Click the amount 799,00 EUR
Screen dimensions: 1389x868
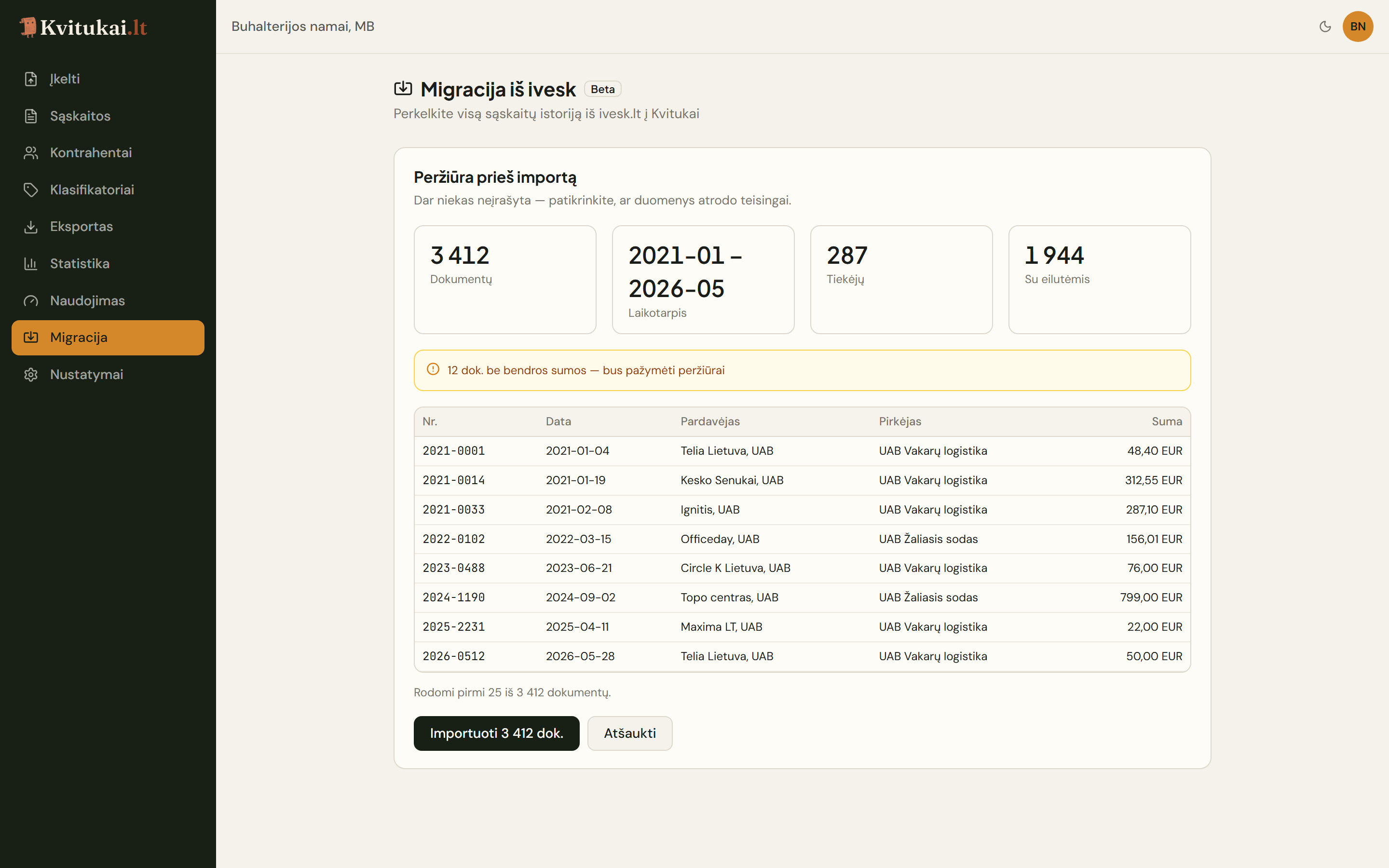[x=1151, y=597]
